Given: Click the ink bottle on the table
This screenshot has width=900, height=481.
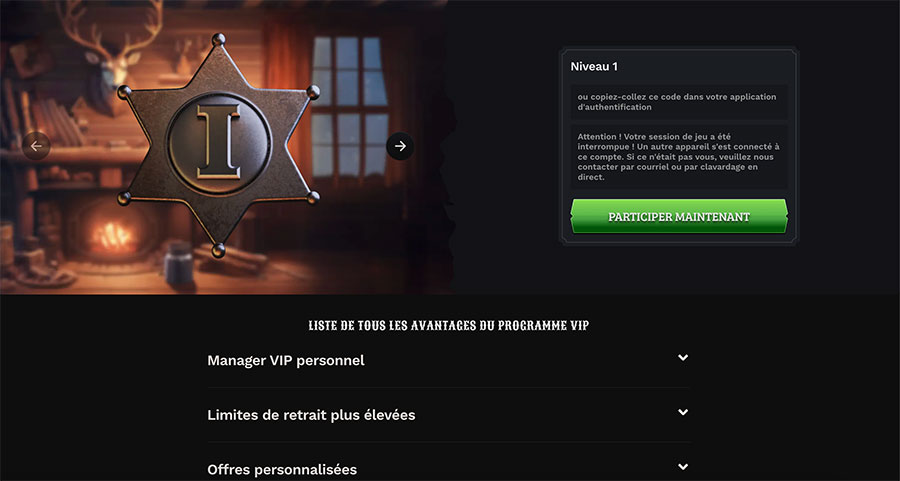Looking at the screenshot, I should pyautogui.click(x=179, y=263).
